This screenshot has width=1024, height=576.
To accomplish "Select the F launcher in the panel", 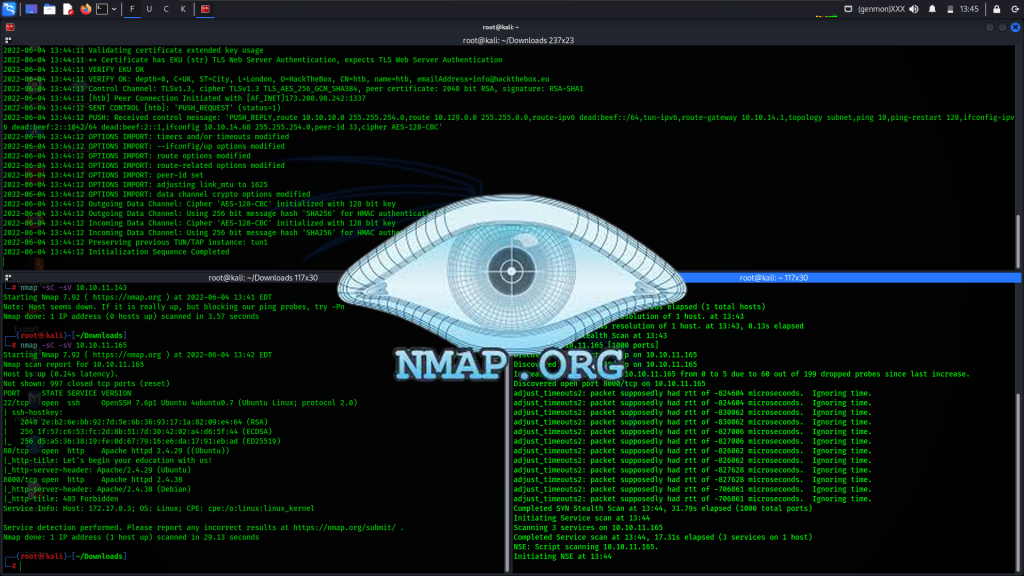I will coord(131,8).
